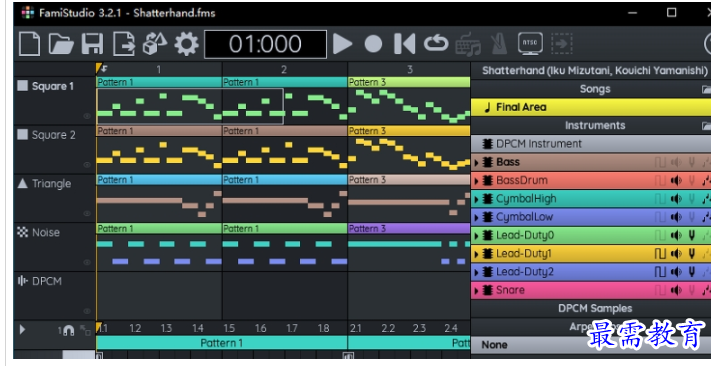Viewport: 711px width, 366px height.
Task: Select the Snare instrument name
Action: (x=510, y=290)
